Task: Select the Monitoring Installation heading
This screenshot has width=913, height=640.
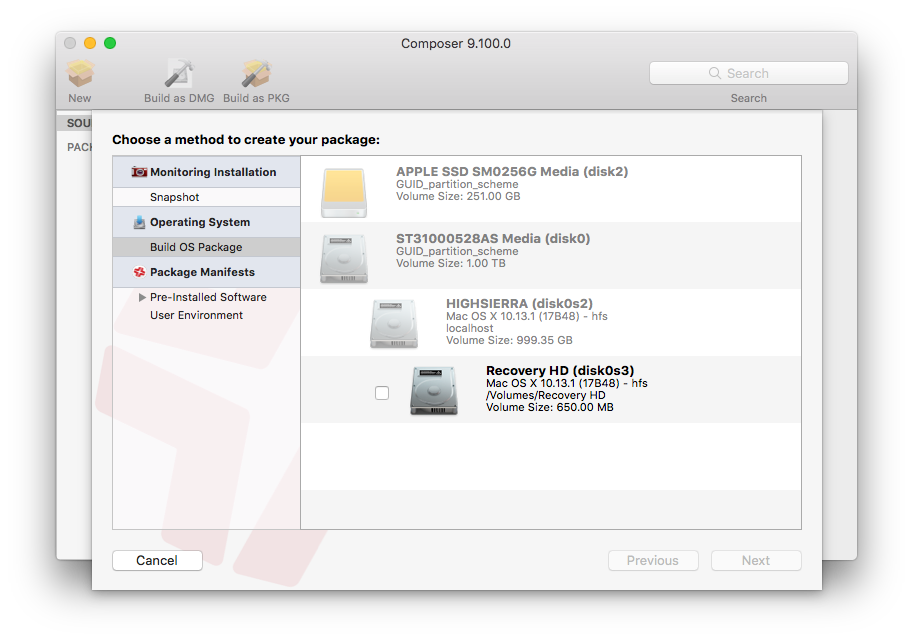Action: (x=207, y=172)
